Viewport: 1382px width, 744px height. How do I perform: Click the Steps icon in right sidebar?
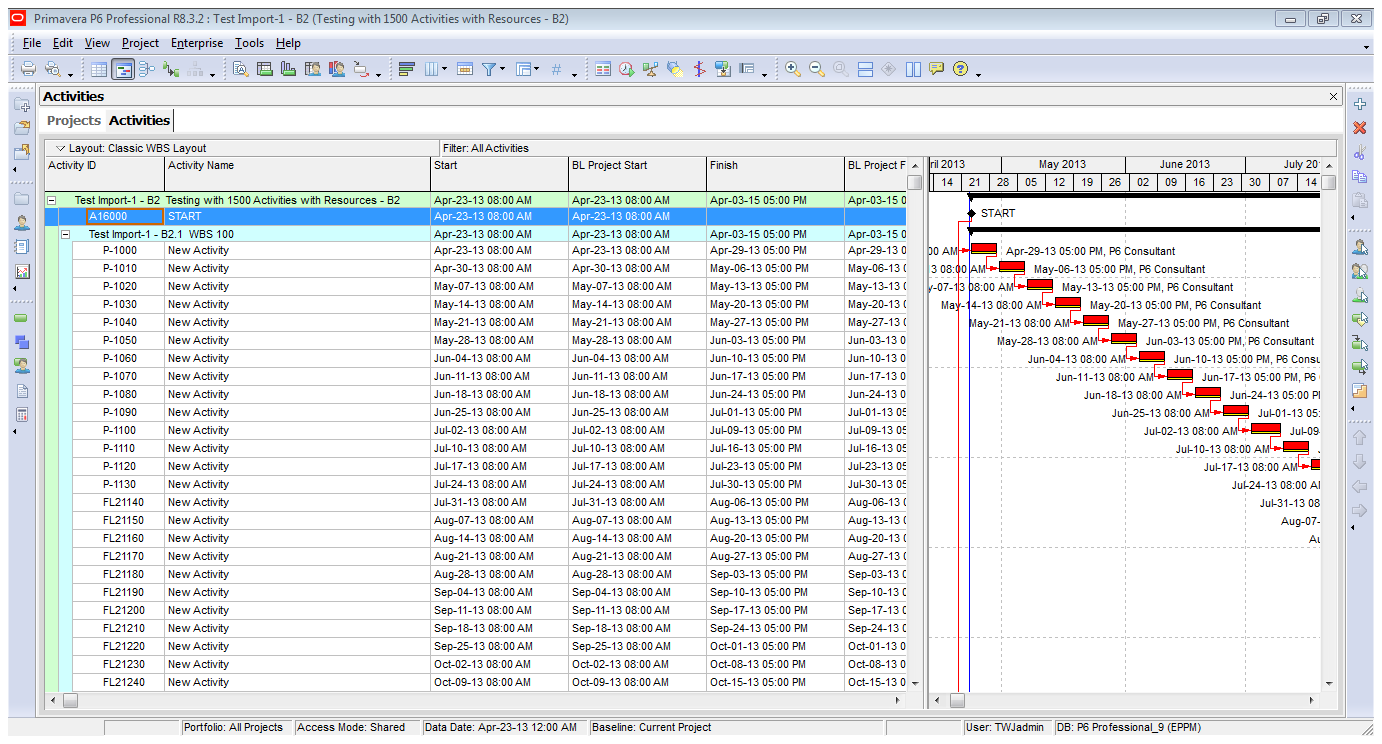(x=1359, y=390)
